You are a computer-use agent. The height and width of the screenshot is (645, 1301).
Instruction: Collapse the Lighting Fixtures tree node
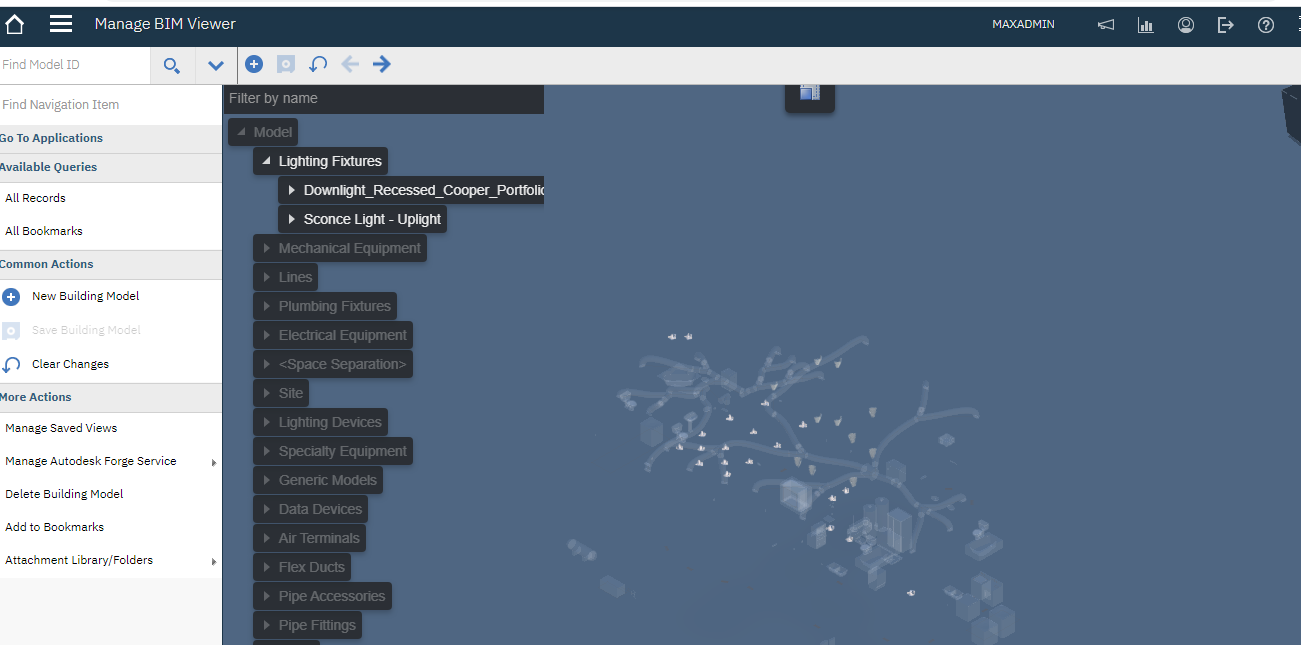pyautogui.click(x=266, y=161)
